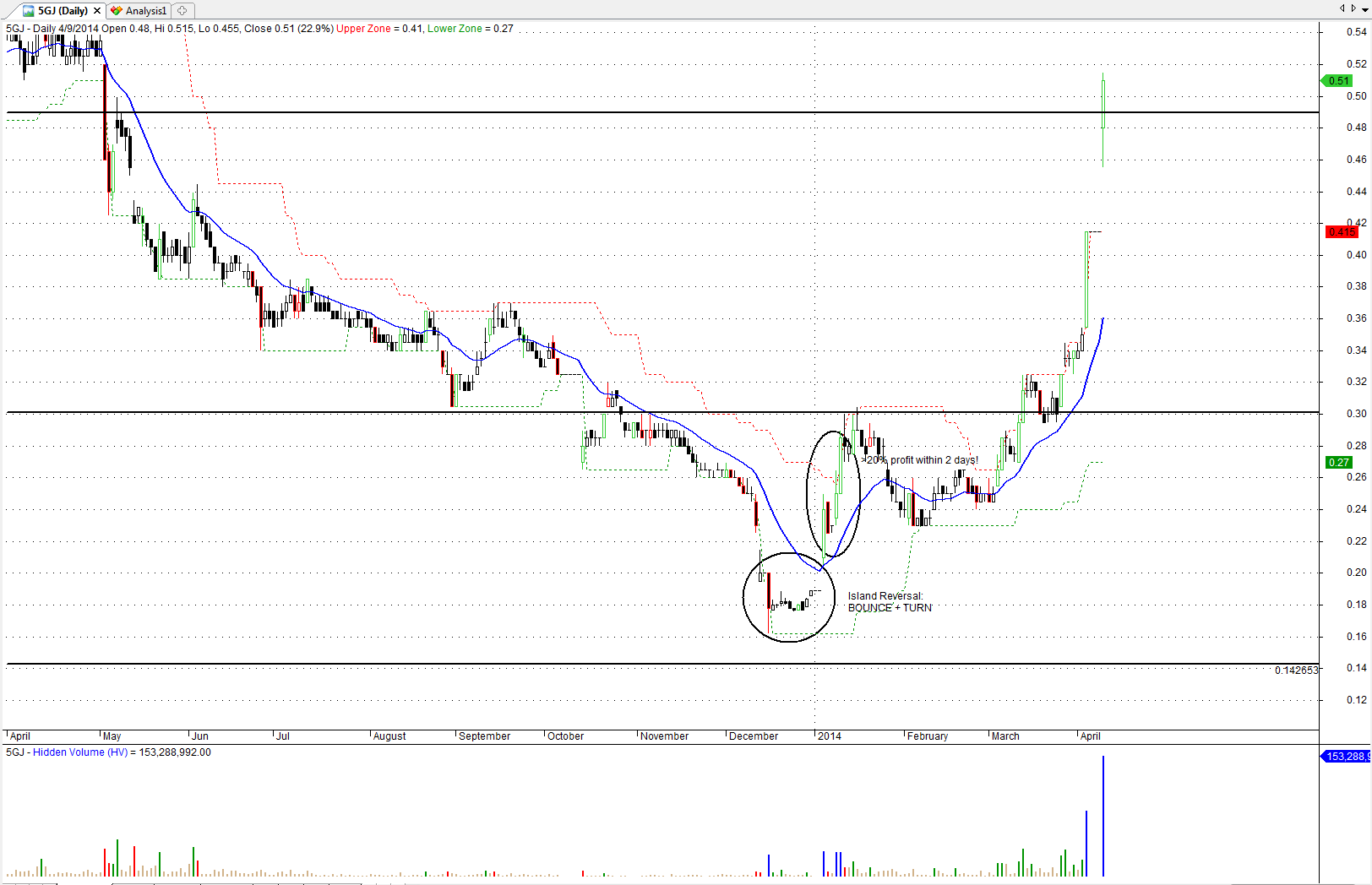Select the '>20% profit within 2 days!' text

tap(919, 460)
